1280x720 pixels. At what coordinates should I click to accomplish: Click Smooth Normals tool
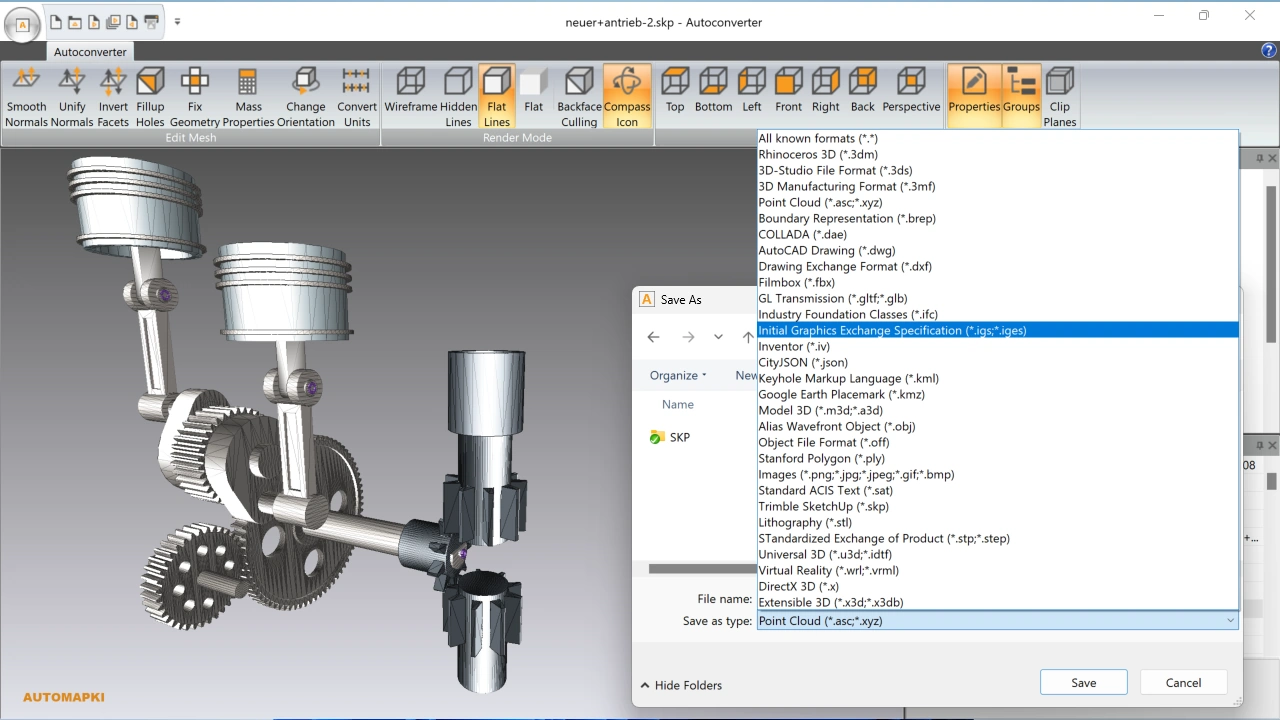[x=26, y=97]
